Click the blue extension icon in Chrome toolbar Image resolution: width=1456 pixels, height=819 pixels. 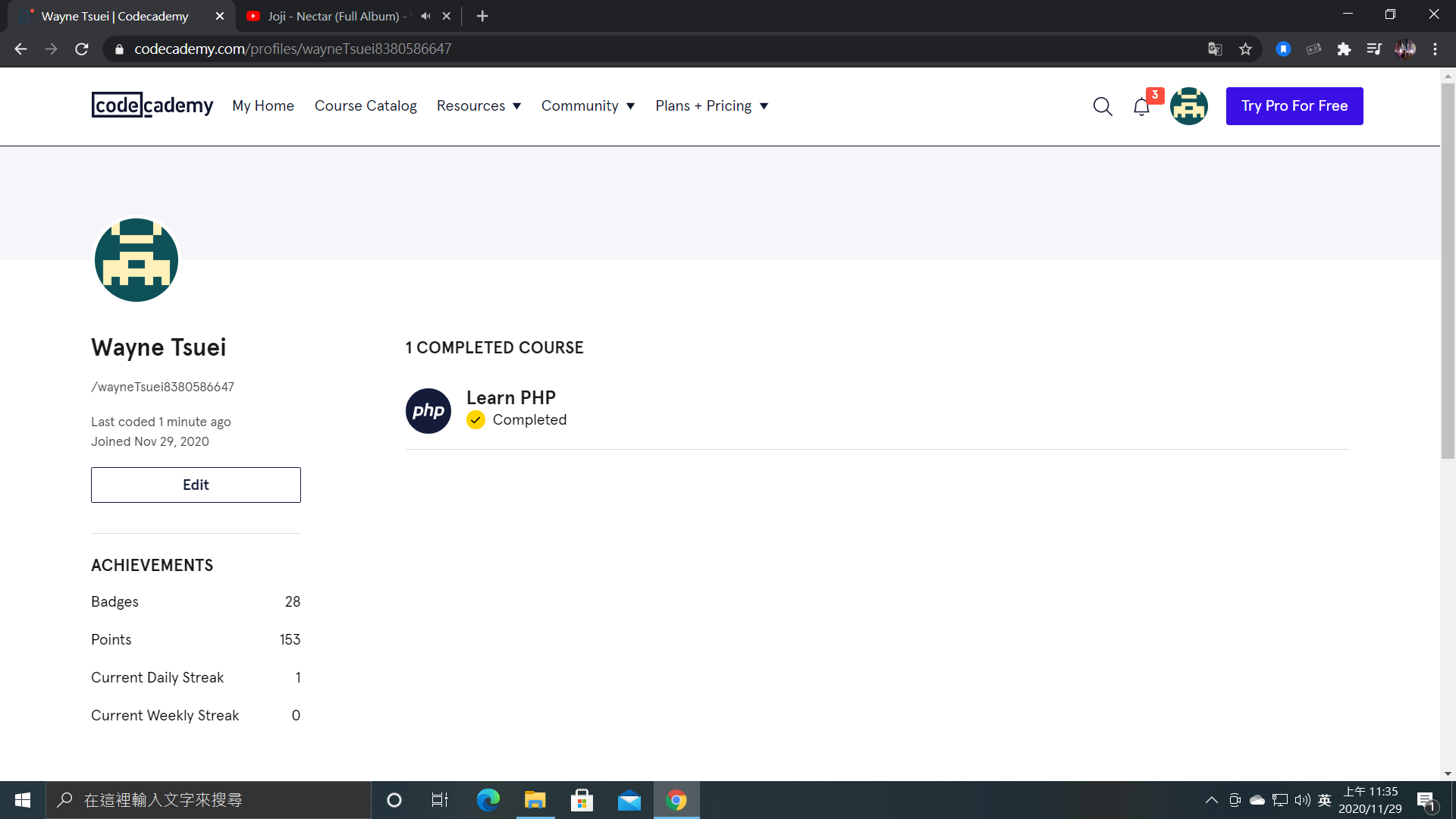pos(1283,49)
